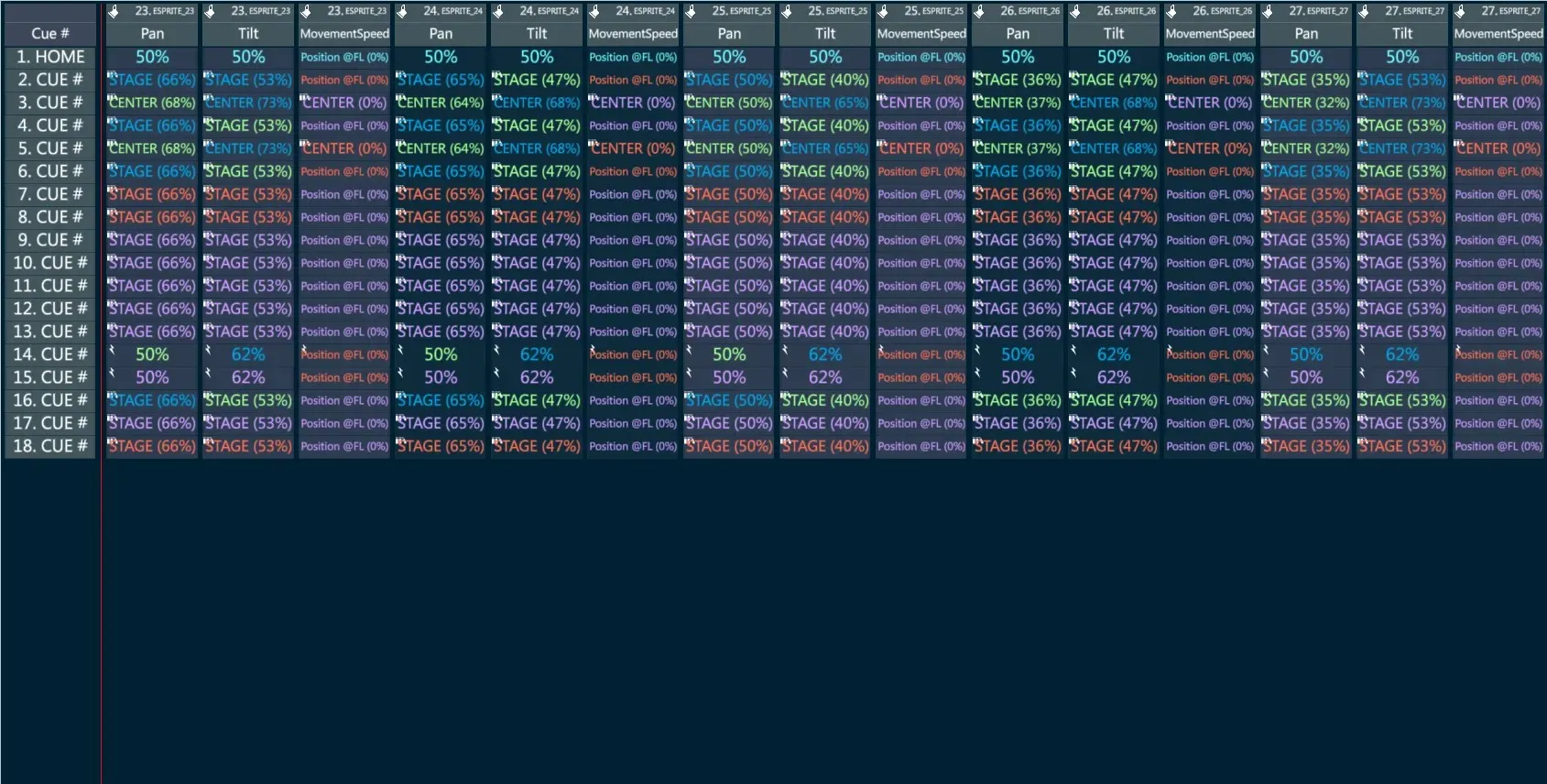
Task: Click fixture icon above ESPRITE_25 Tilt column
Action: pyautogui.click(x=787, y=12)
